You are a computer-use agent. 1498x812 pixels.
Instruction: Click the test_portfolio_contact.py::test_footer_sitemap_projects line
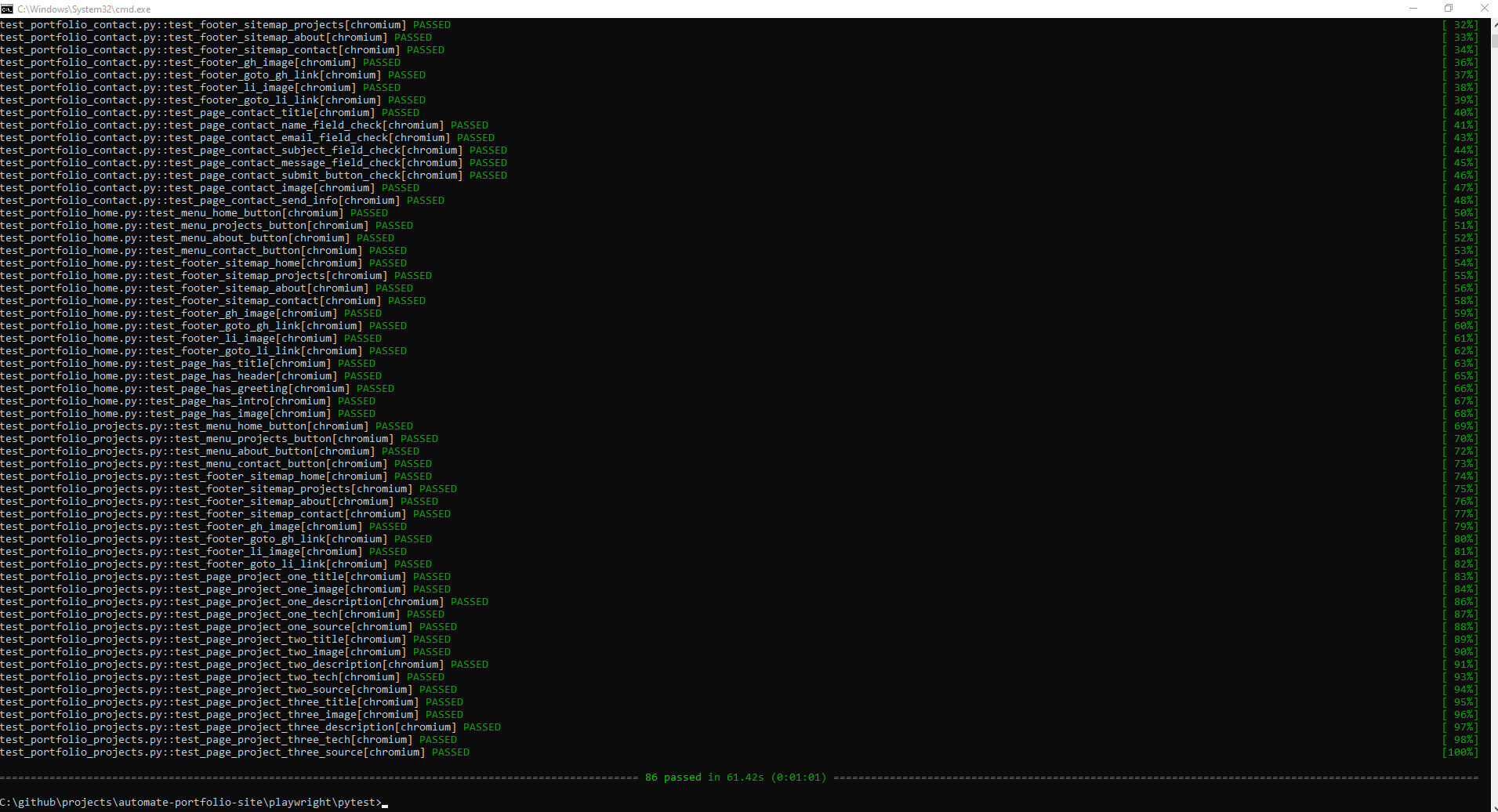tap(225, 25)
